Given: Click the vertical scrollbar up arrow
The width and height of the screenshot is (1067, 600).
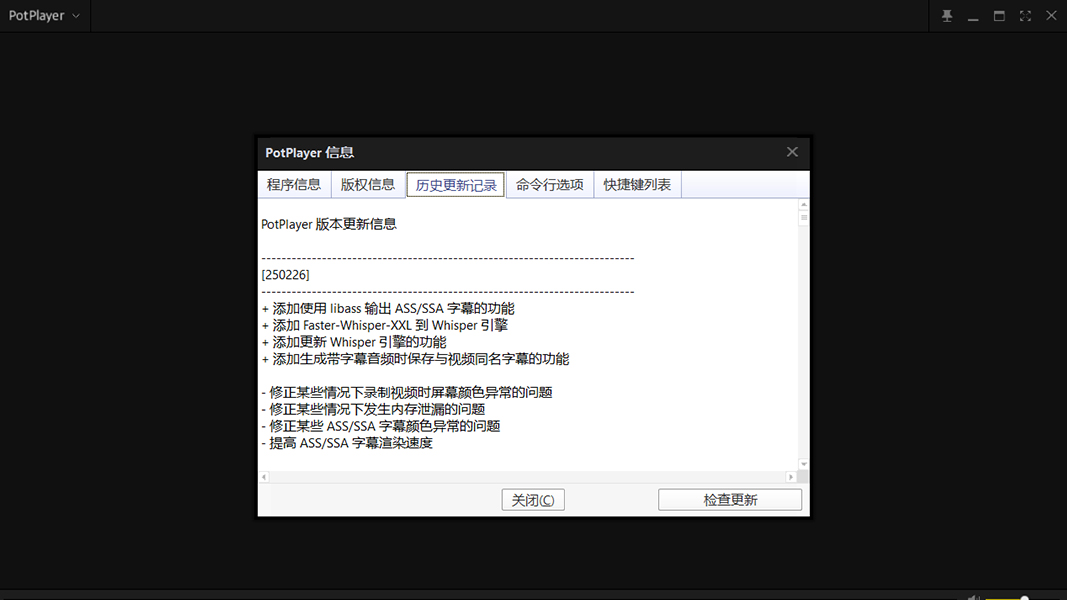Looking at the screenshot, I should coord(804,204).
